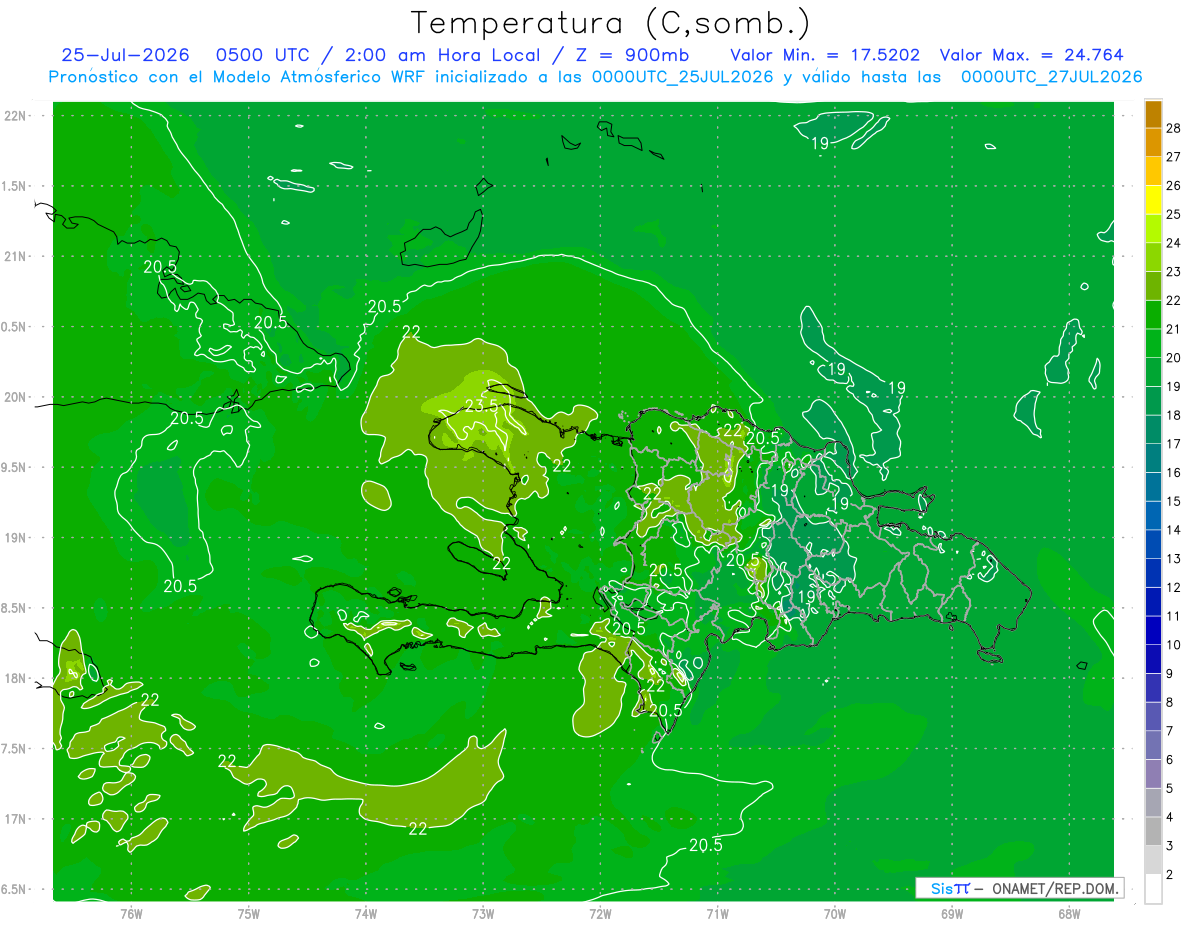Click the '3' colorbar scale label
Viewport: 1200px width, 927px height.
pos(1171,846)
